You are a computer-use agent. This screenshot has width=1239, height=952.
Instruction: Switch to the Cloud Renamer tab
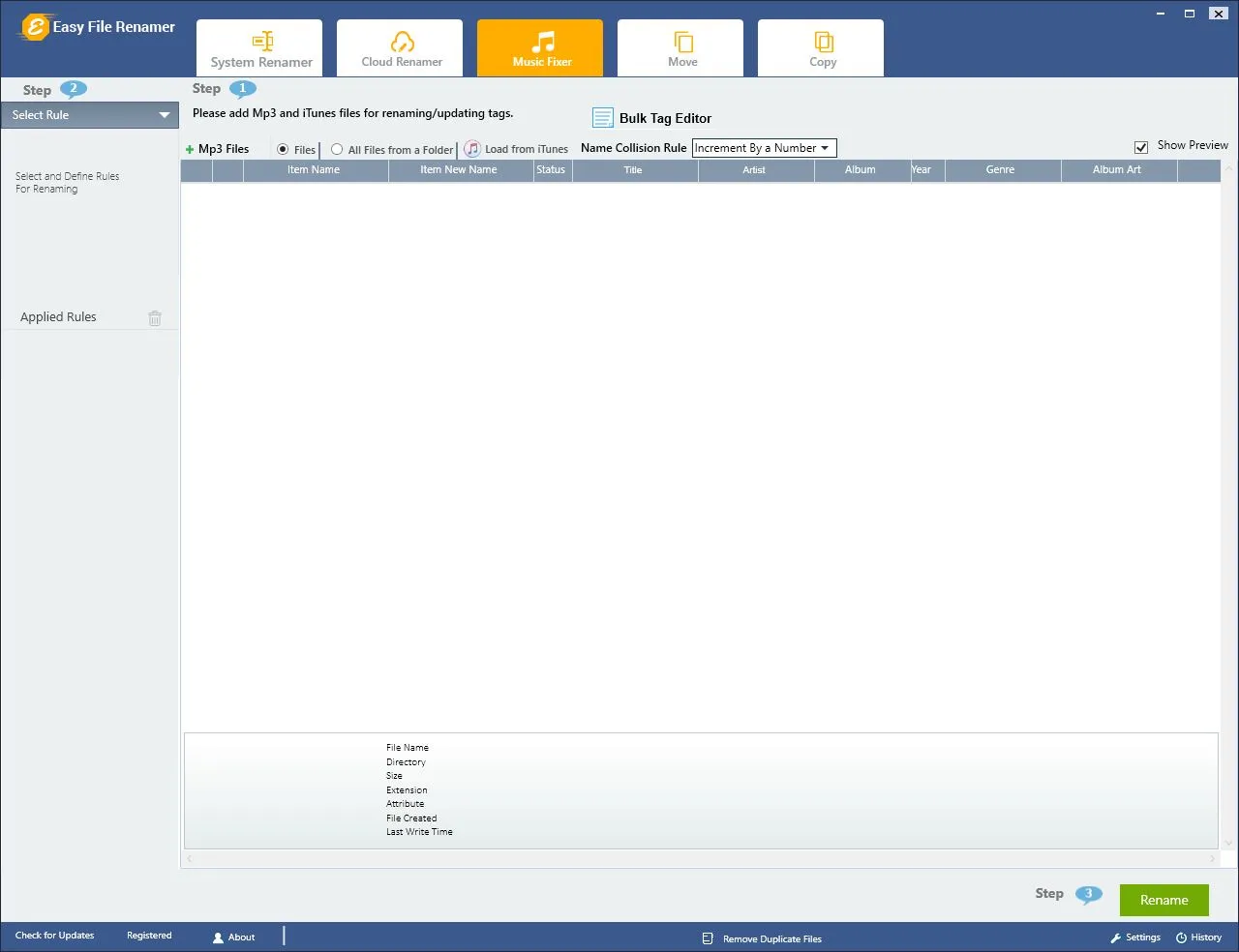(x=399, y=46)
